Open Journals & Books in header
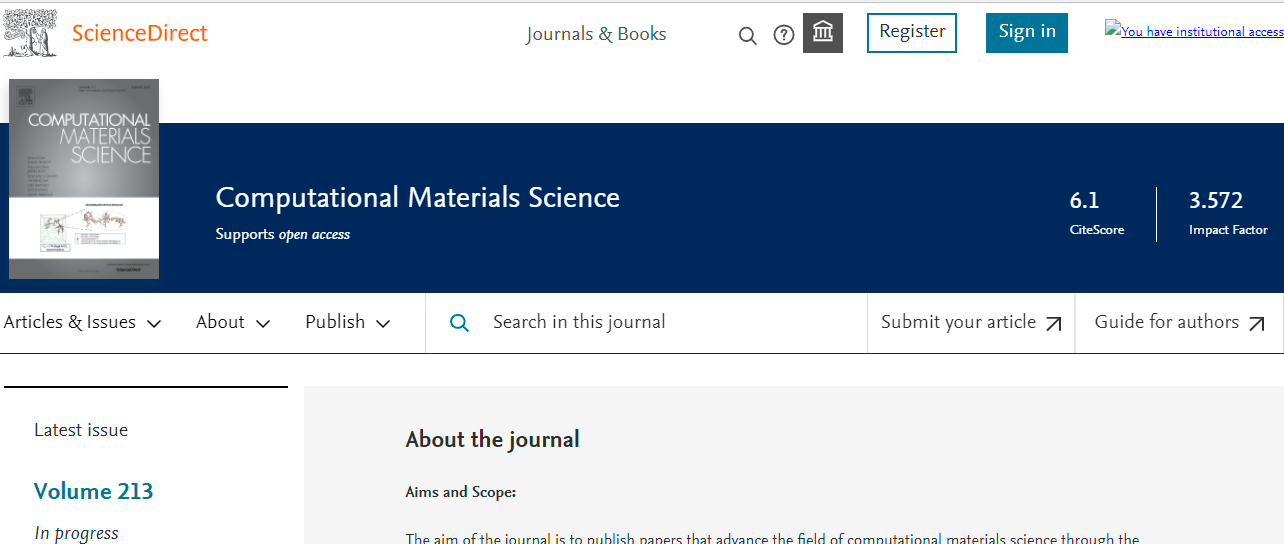Image resolution: width=1284 pixels, height=544 pixels. (x=596, y=34)
